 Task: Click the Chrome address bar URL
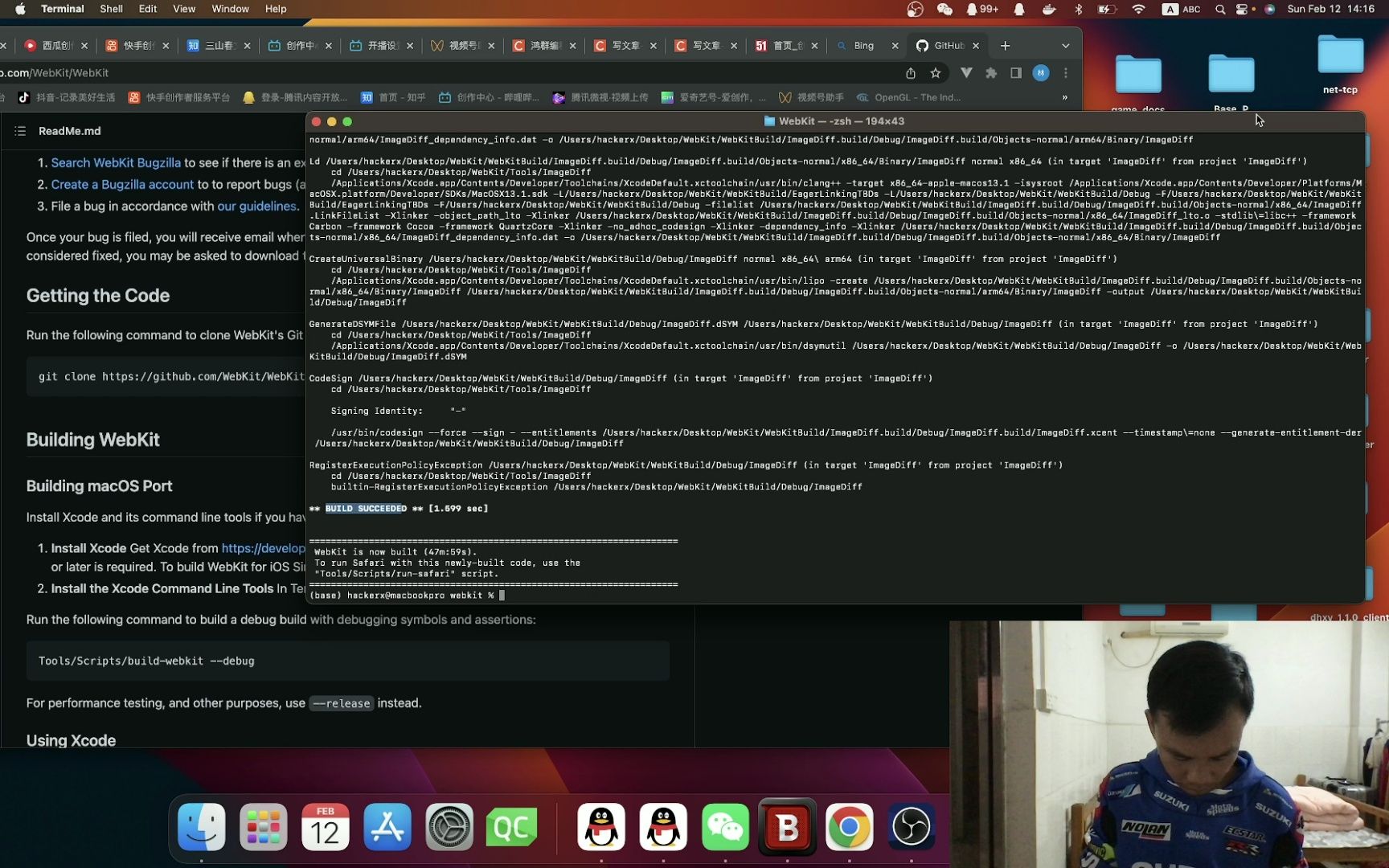(x=55, y=73)
